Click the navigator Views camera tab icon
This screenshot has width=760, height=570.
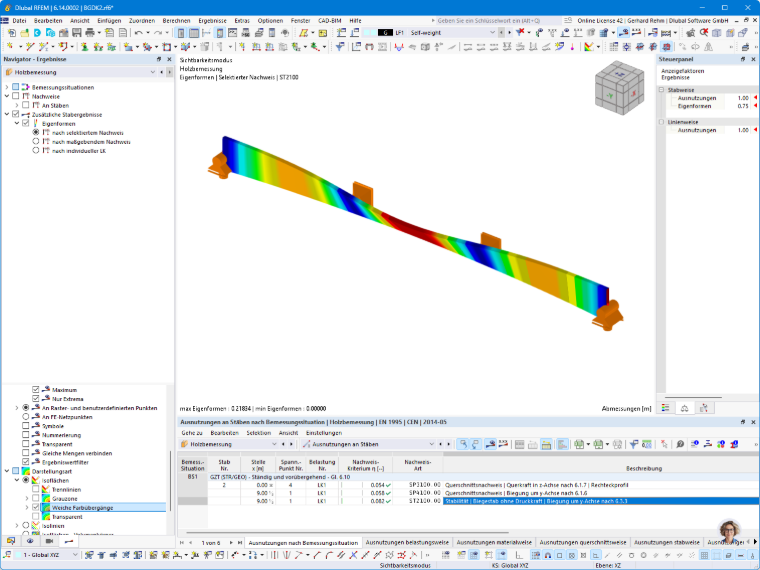(x=49, y=541)
